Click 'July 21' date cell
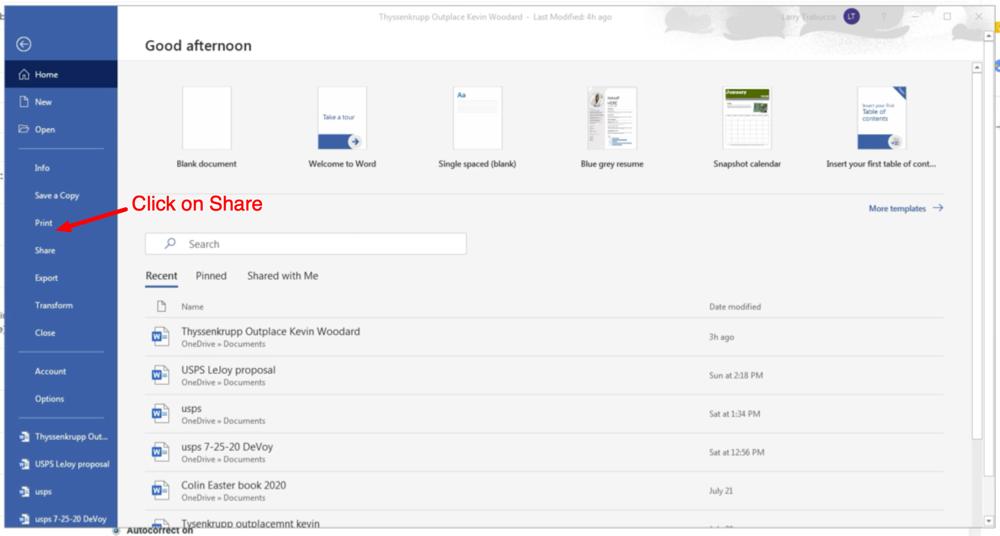Viewport: 1000px width, 536px height. coord(721,491)
